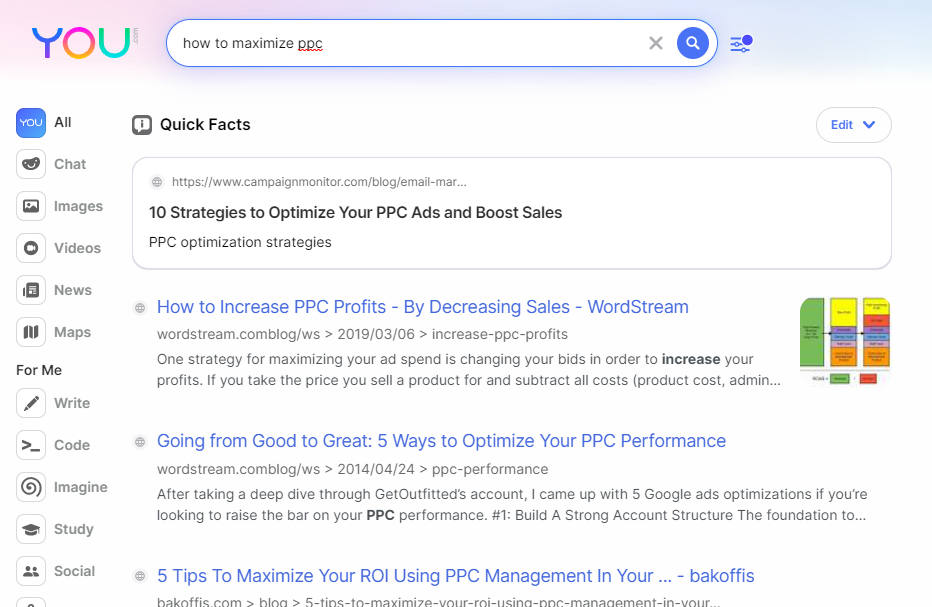Select the Write label under For Me
Image resolution: width=932 pixels, height=607 pixels.
point(72,403)
